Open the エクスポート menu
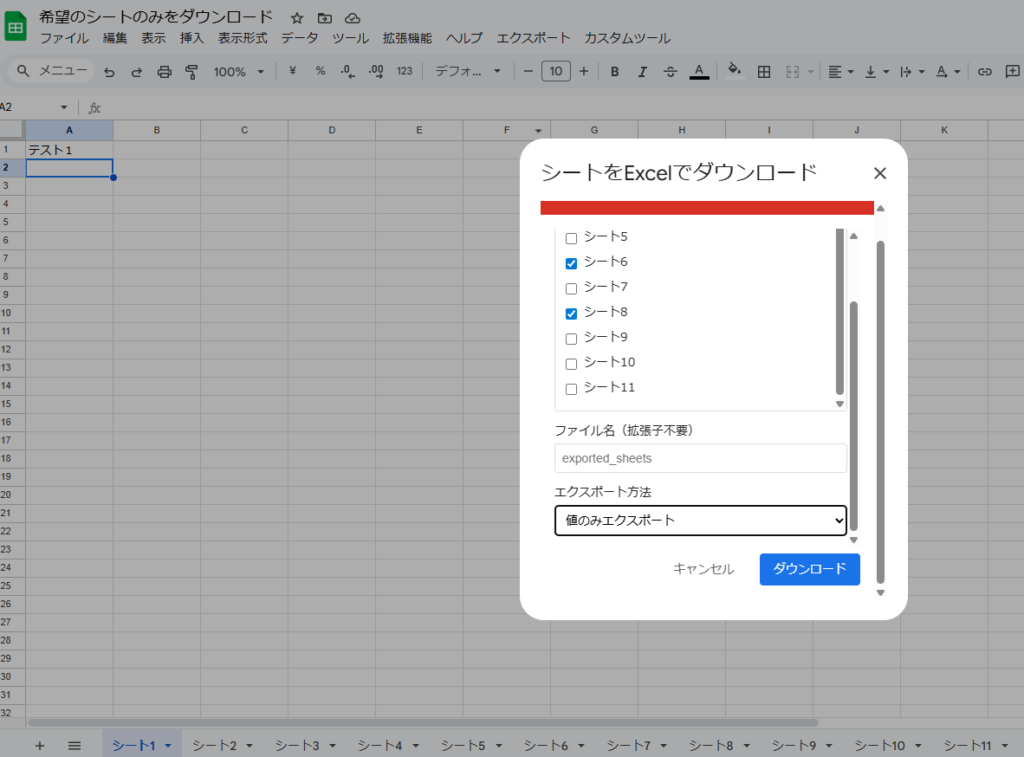The height and width of the screenshot is (757, 1024). (534, 38)
